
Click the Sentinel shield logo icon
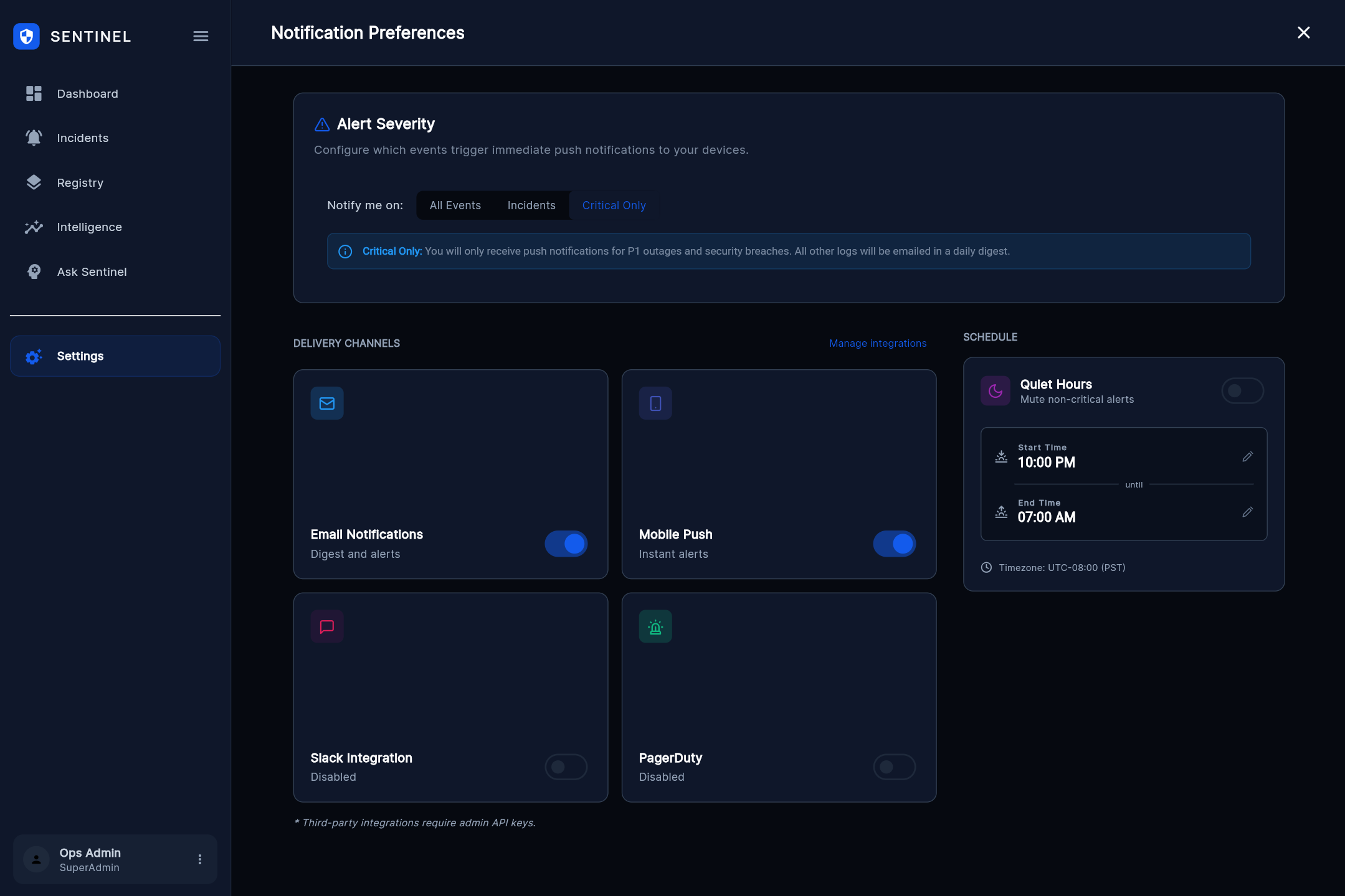pos(26,36)
